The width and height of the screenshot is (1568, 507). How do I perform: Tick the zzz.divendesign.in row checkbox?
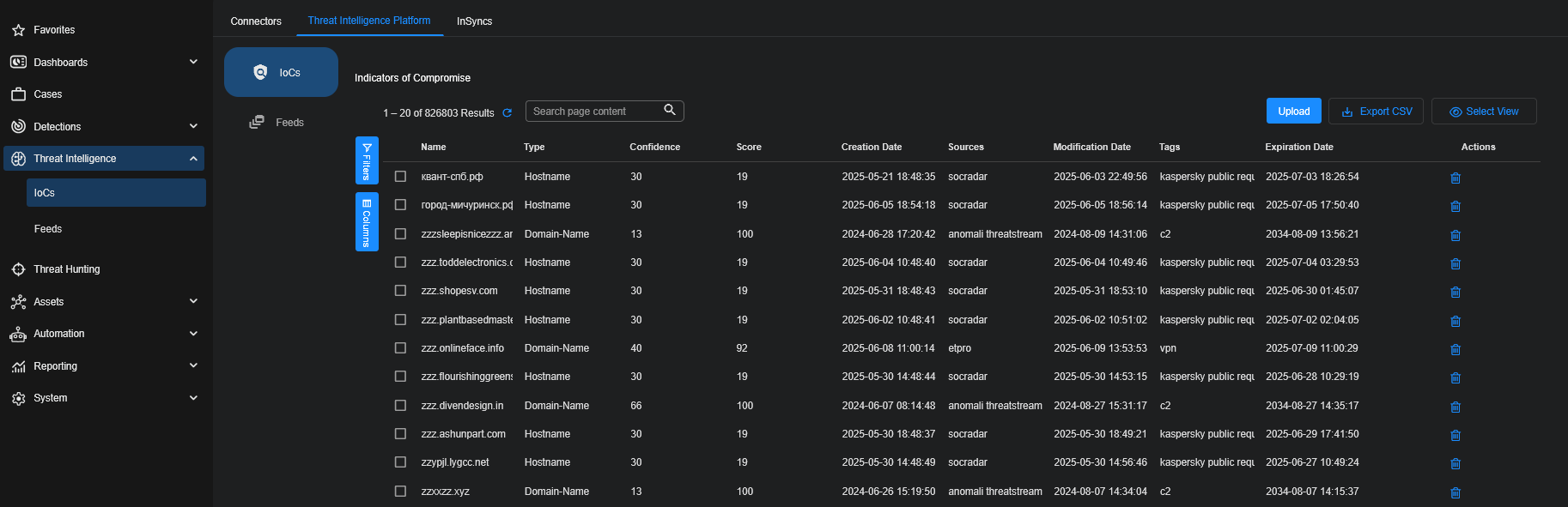[400, 406]
